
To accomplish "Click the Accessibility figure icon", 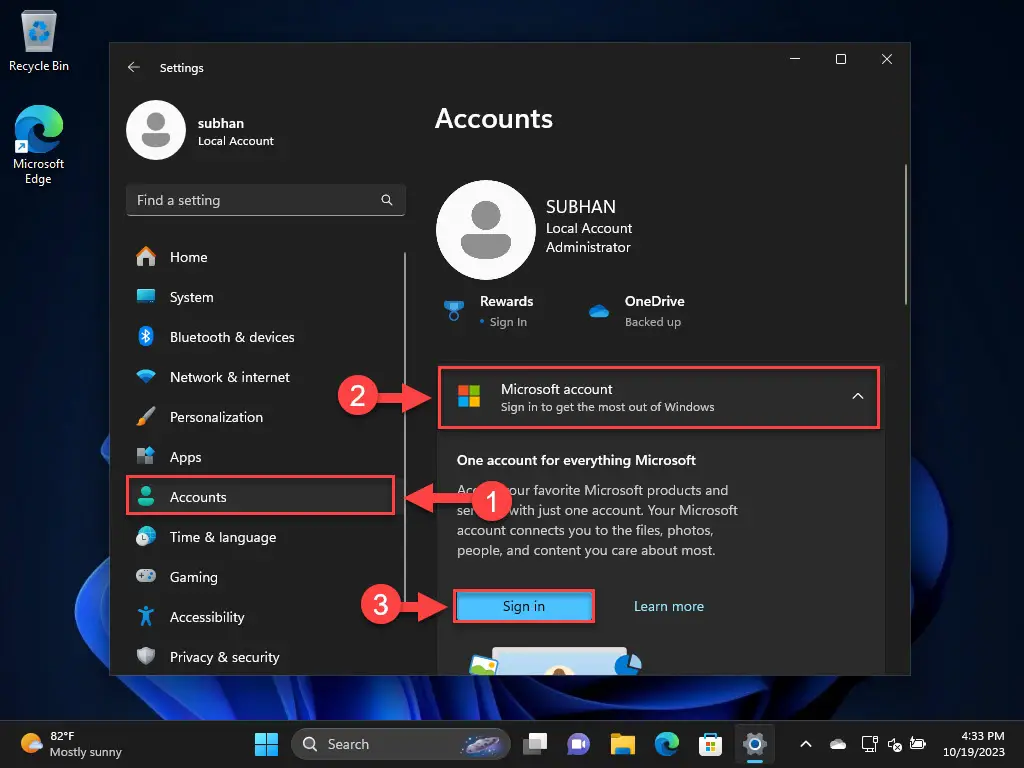I will pyautogui.click(x=146, y=616).
